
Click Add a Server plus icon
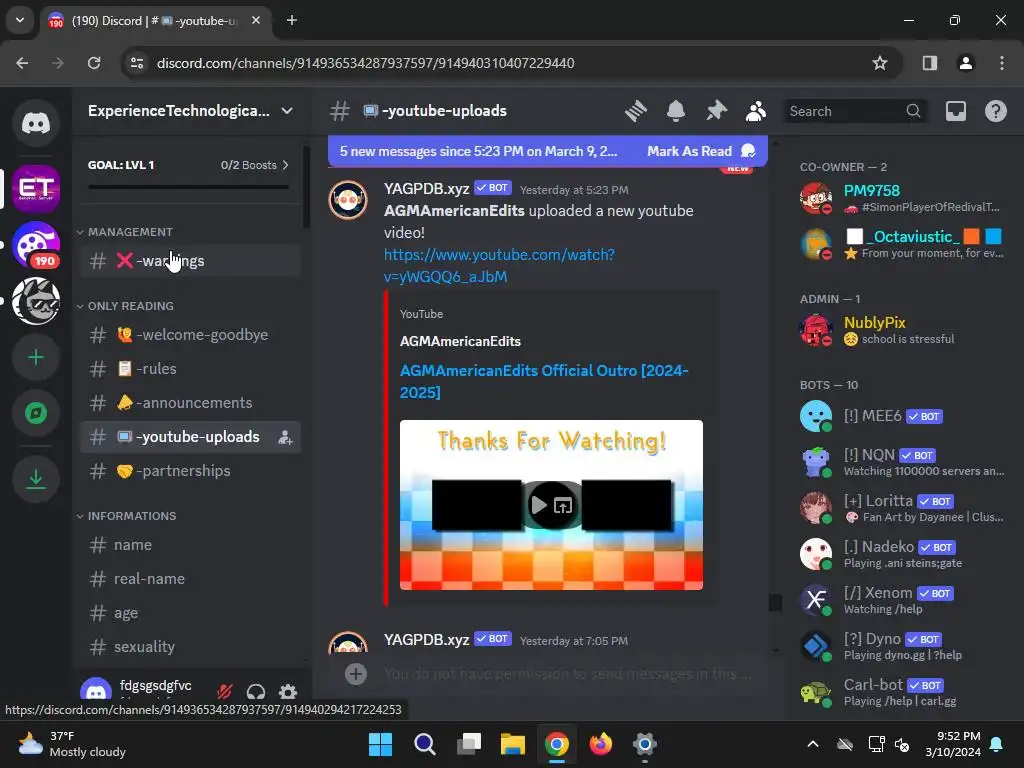(x=36, y=357)
